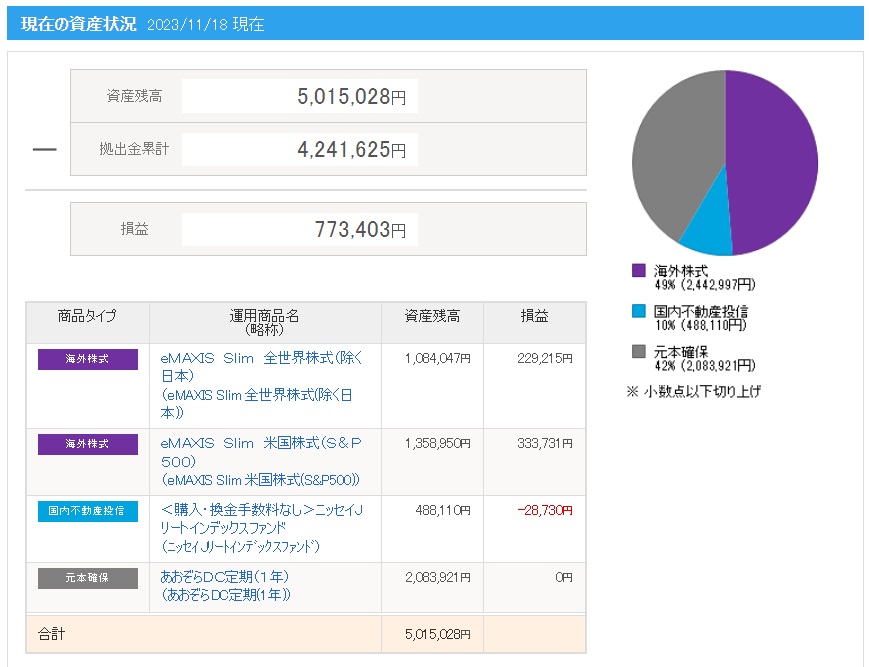The height and width of the screenshot is (667, 869).
Task: Click the 拠出金累計 value 4,241,625円 field
Action: click(x=299, y=149)
